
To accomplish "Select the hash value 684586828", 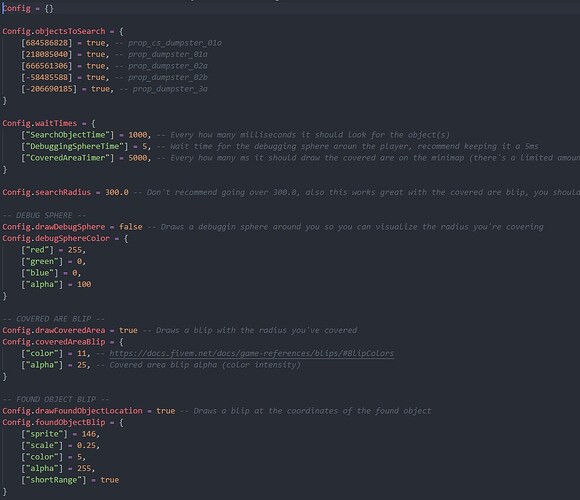I will coord(47,43).
